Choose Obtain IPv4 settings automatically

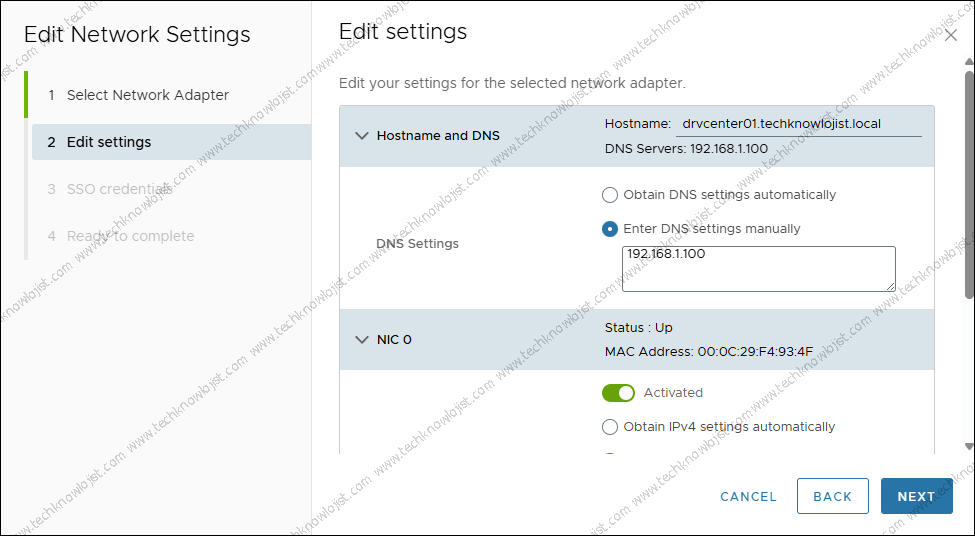(x=610, y=427)
